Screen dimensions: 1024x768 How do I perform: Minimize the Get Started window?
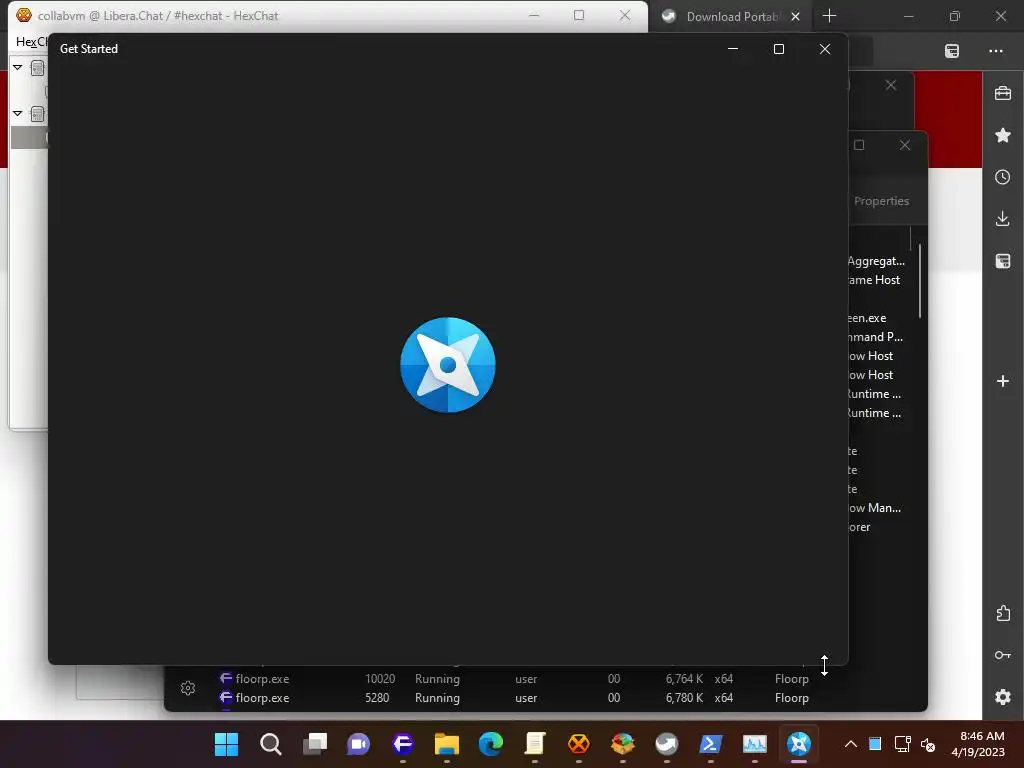click(x=733, y=49)
